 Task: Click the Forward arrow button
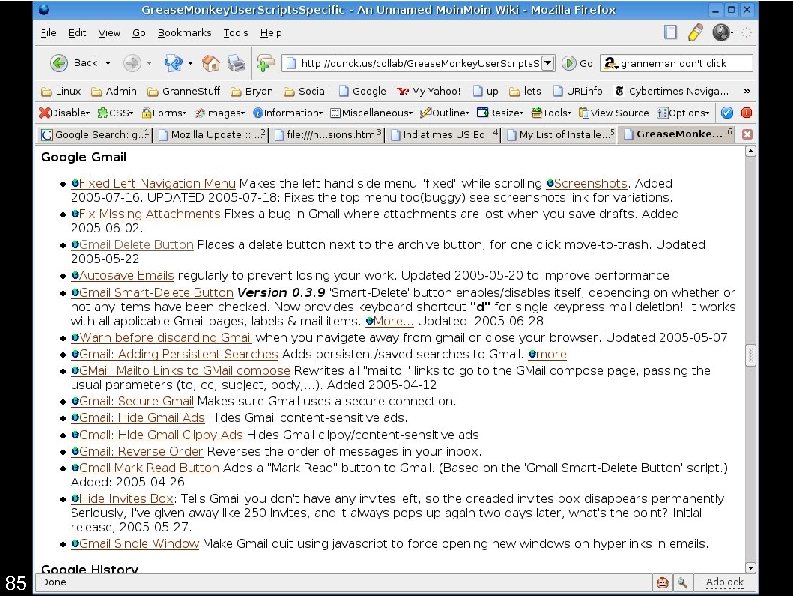pyautogui.click(x=132, y=63)
